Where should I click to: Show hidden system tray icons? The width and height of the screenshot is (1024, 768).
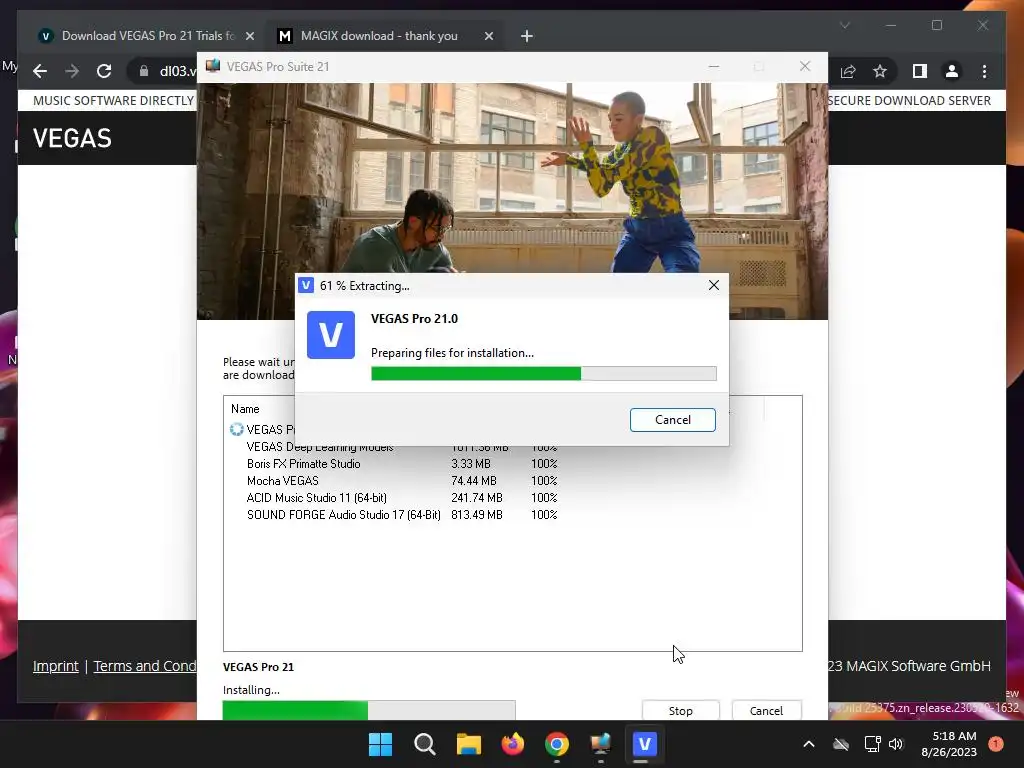point(808,744)
